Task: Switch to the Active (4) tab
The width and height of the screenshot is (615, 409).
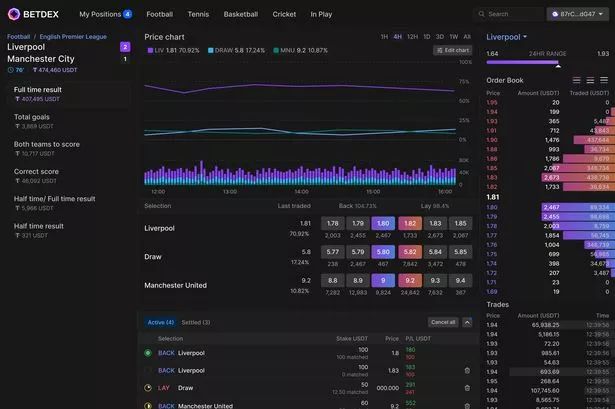Action: click(x=161, y=322)
